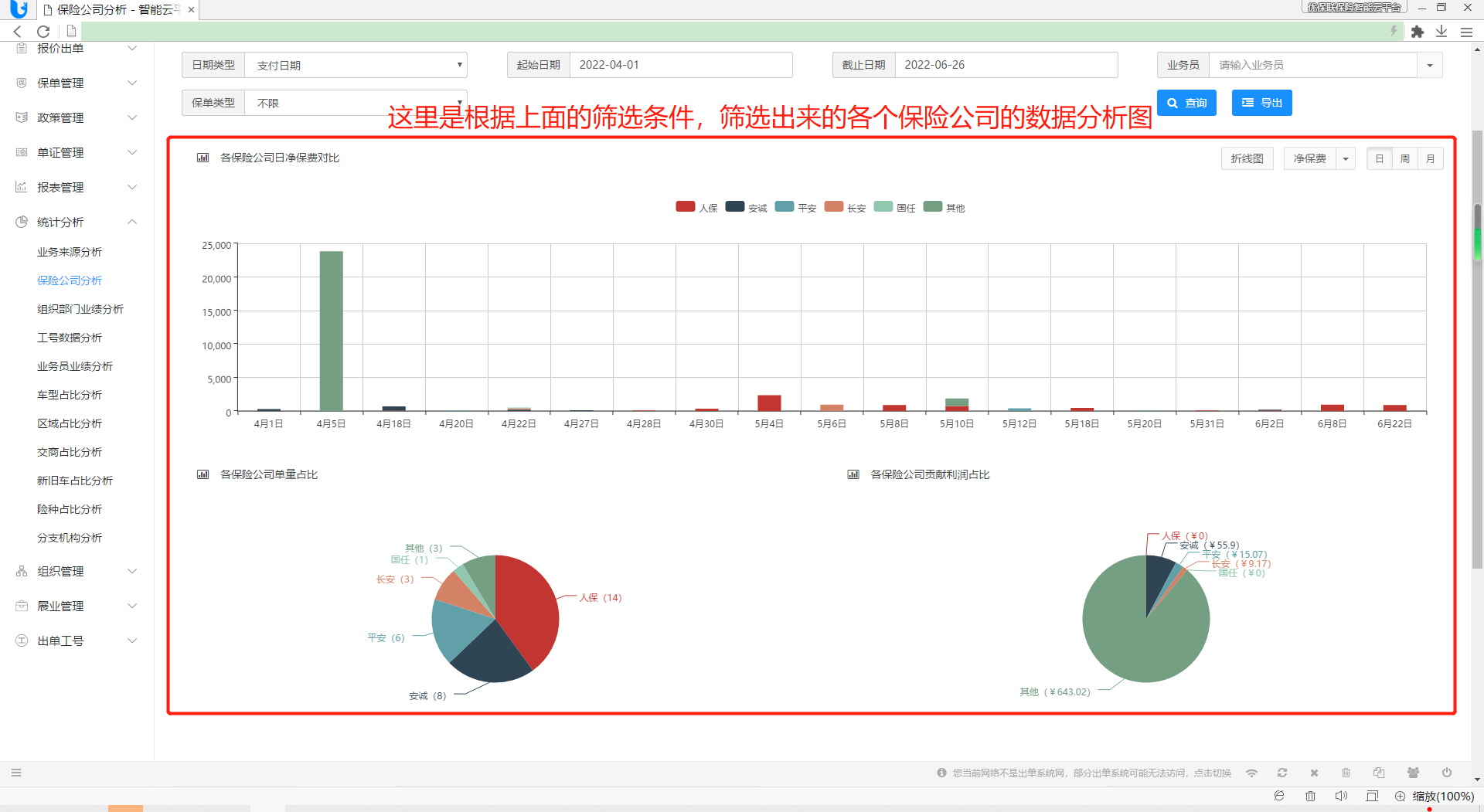The width and height of the screenshot is (1484, 812).
Task: Switch chart granularity to 月
Action: point(1431,158)
